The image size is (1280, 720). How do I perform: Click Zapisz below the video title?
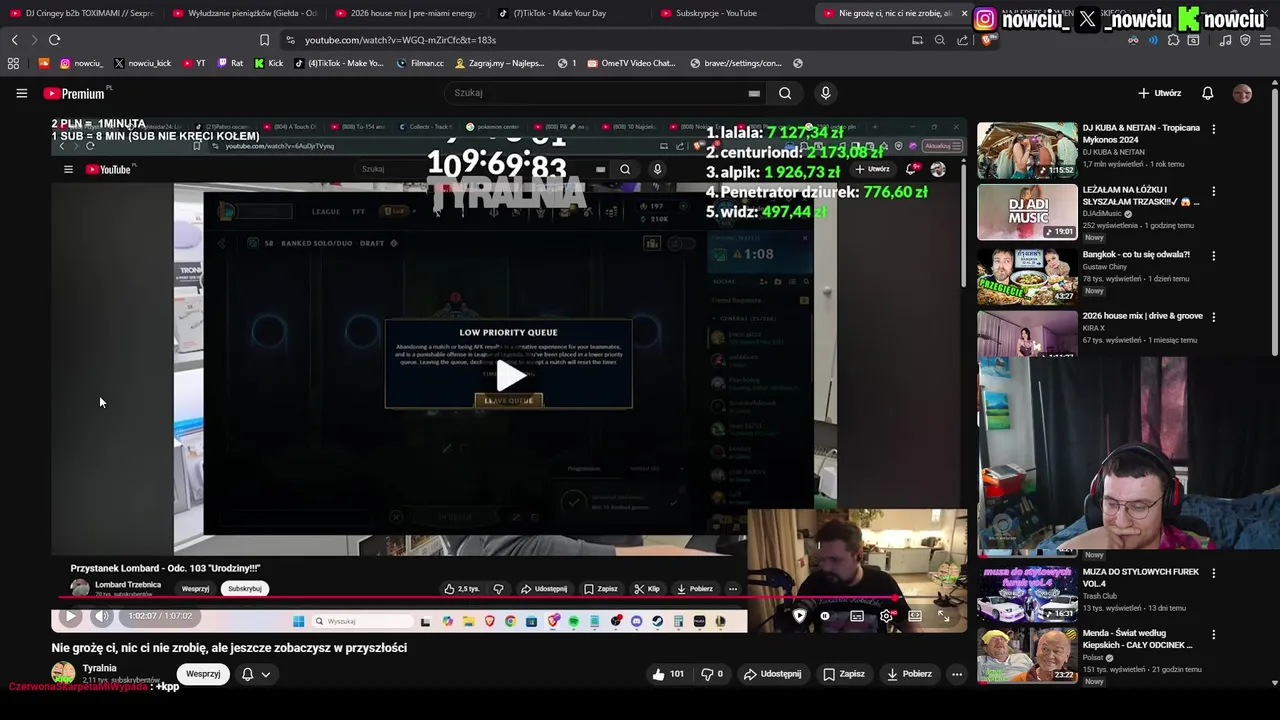click(844, 674)
